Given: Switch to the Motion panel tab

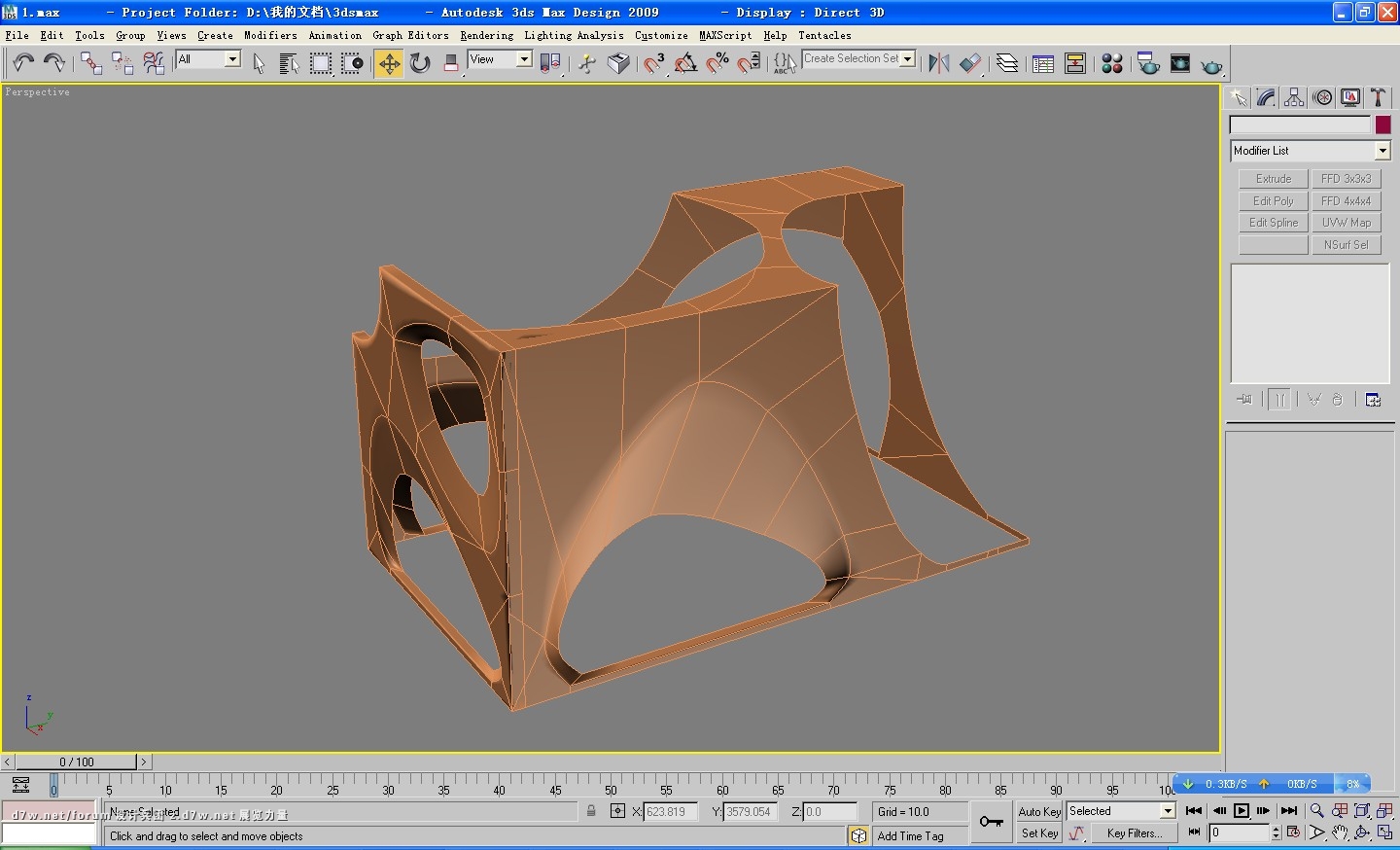Looking at the screenshot, I should click(1322, 97).
